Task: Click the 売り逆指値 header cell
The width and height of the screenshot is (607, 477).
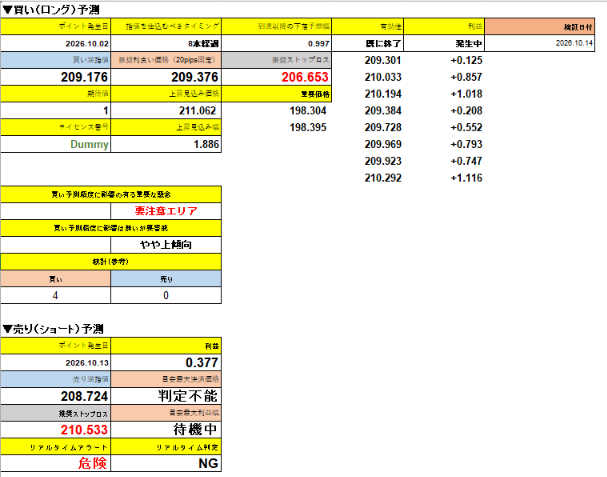Action: click(x=56, y=379)
